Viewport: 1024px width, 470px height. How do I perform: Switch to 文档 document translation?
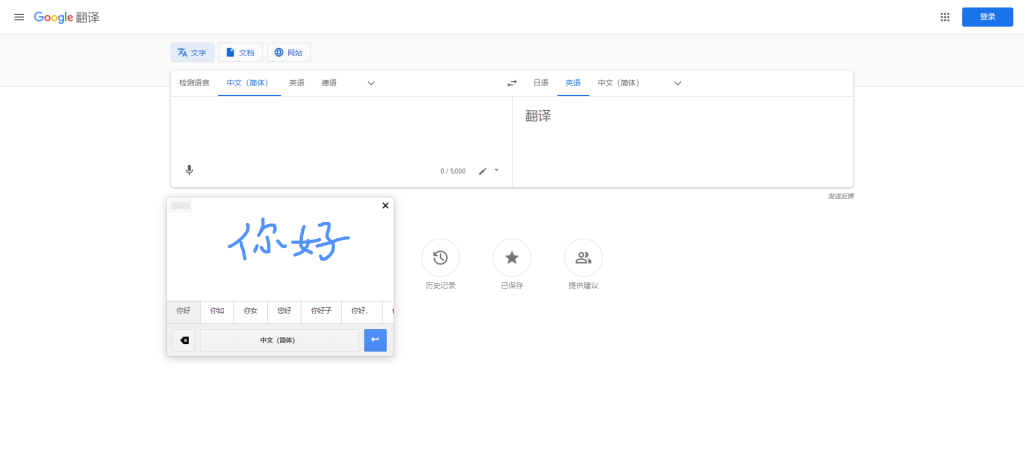click(240, 52)
